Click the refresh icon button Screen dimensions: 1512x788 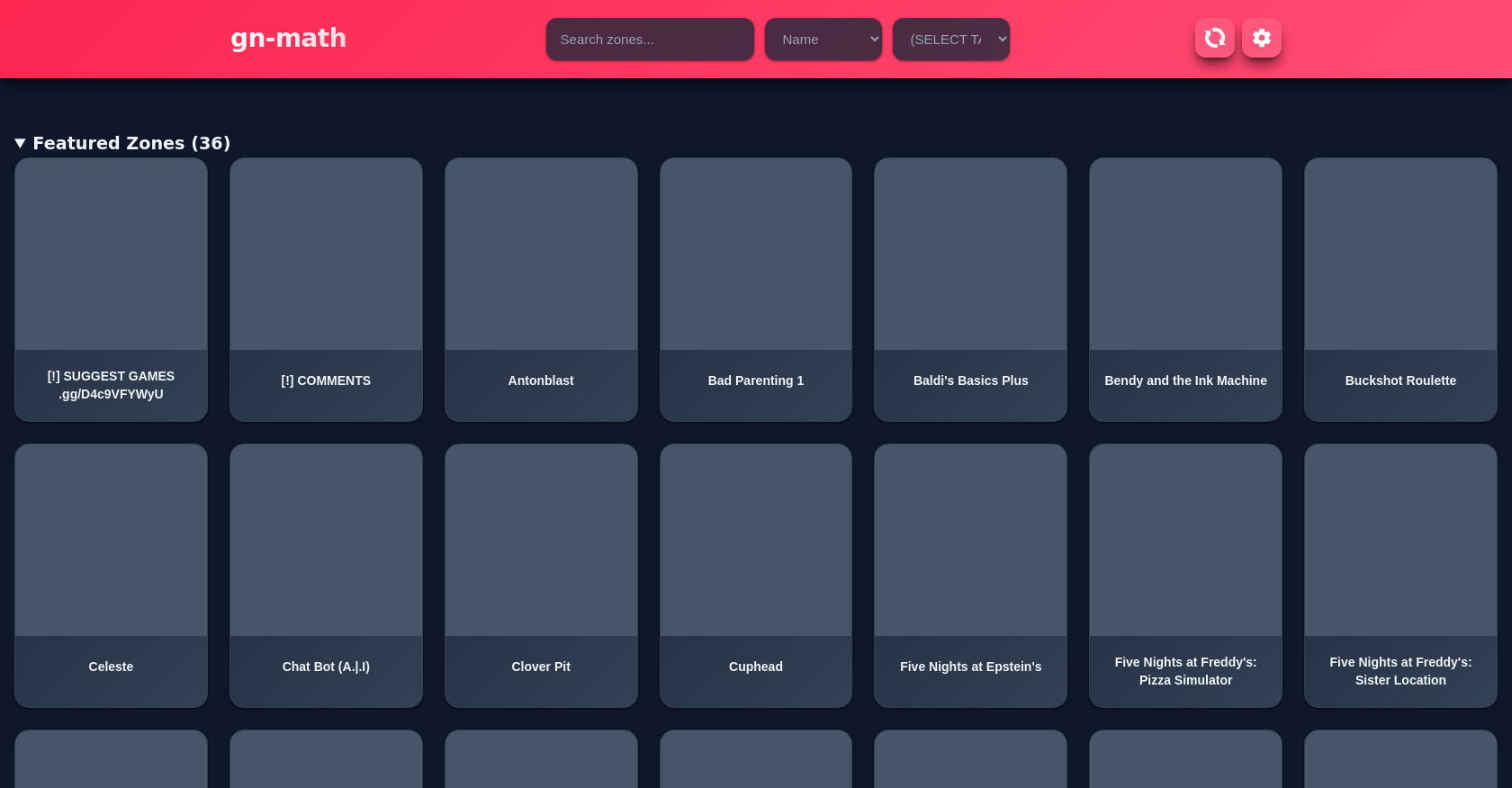(1214, 38)
